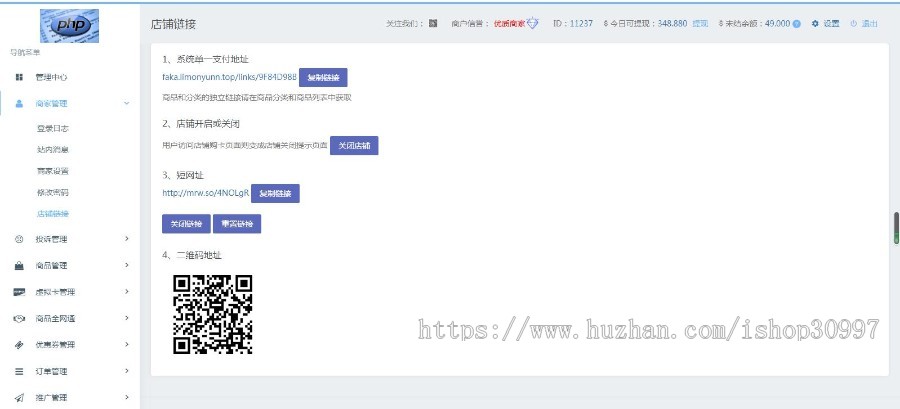Viewport: 900px width, 409px height.
Task: Copy the single payment address link
Action: (323, 77)
